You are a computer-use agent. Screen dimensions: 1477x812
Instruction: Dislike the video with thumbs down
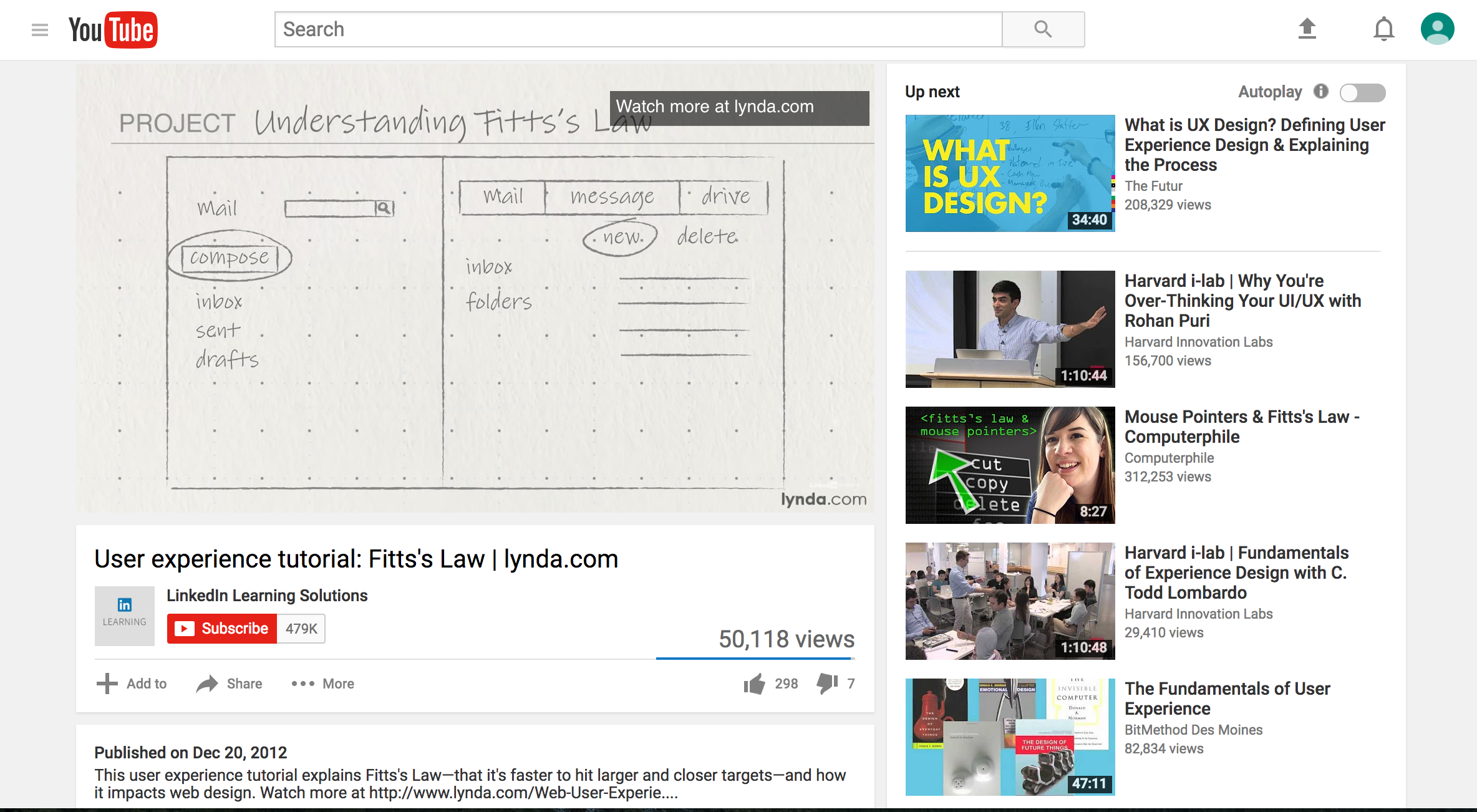[x=828, y=684]
